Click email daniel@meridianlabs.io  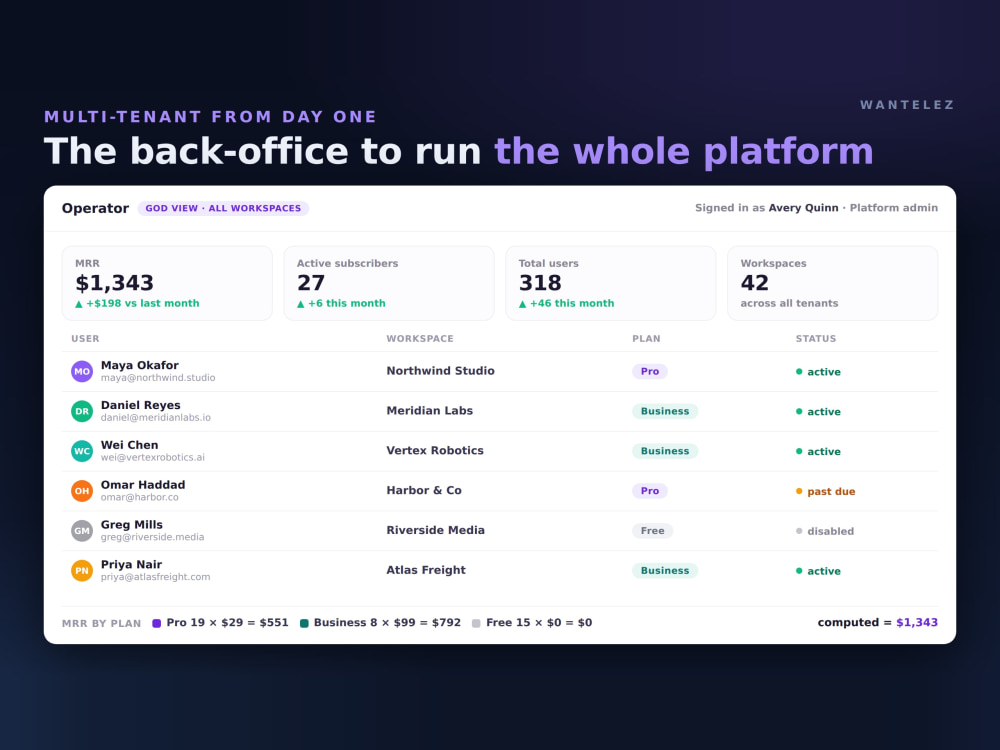click(156, 418)
